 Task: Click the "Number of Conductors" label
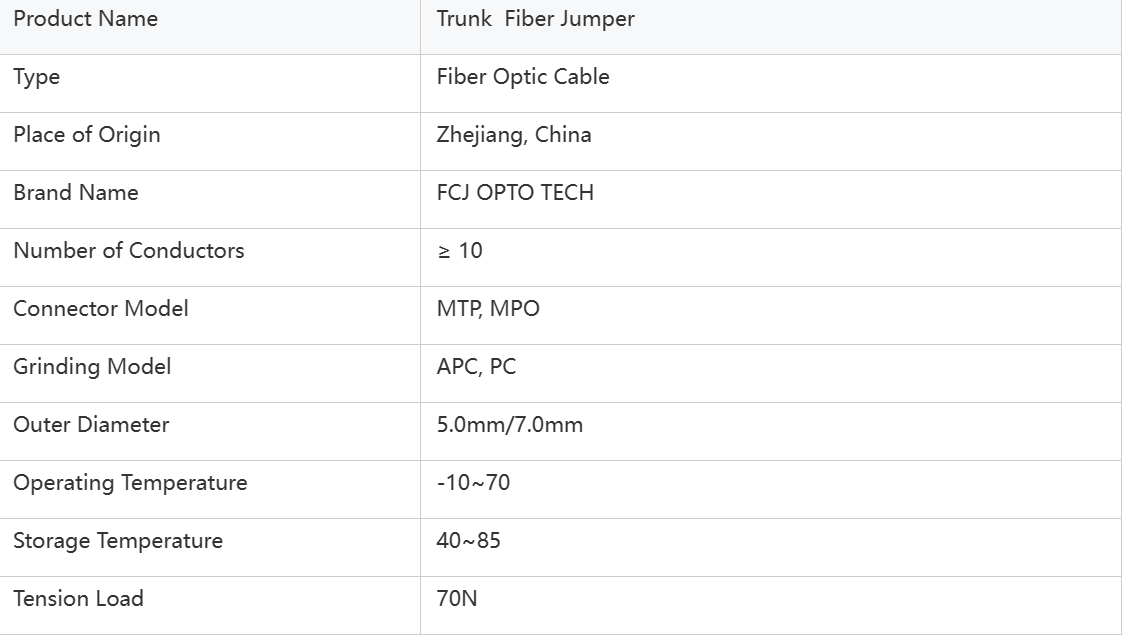pos(129,251)
